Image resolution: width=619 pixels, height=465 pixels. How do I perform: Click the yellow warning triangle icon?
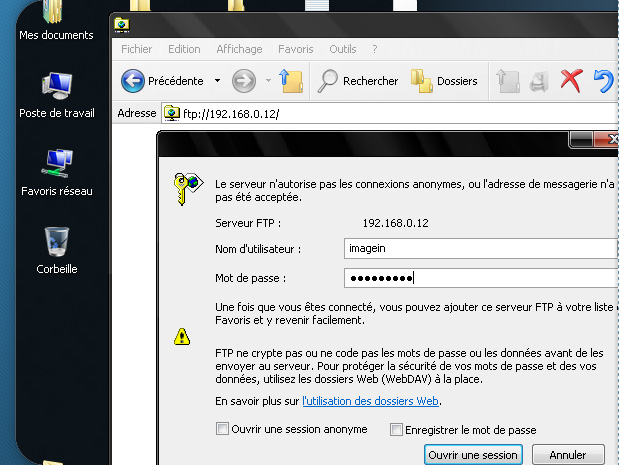[x=182, y=337]
